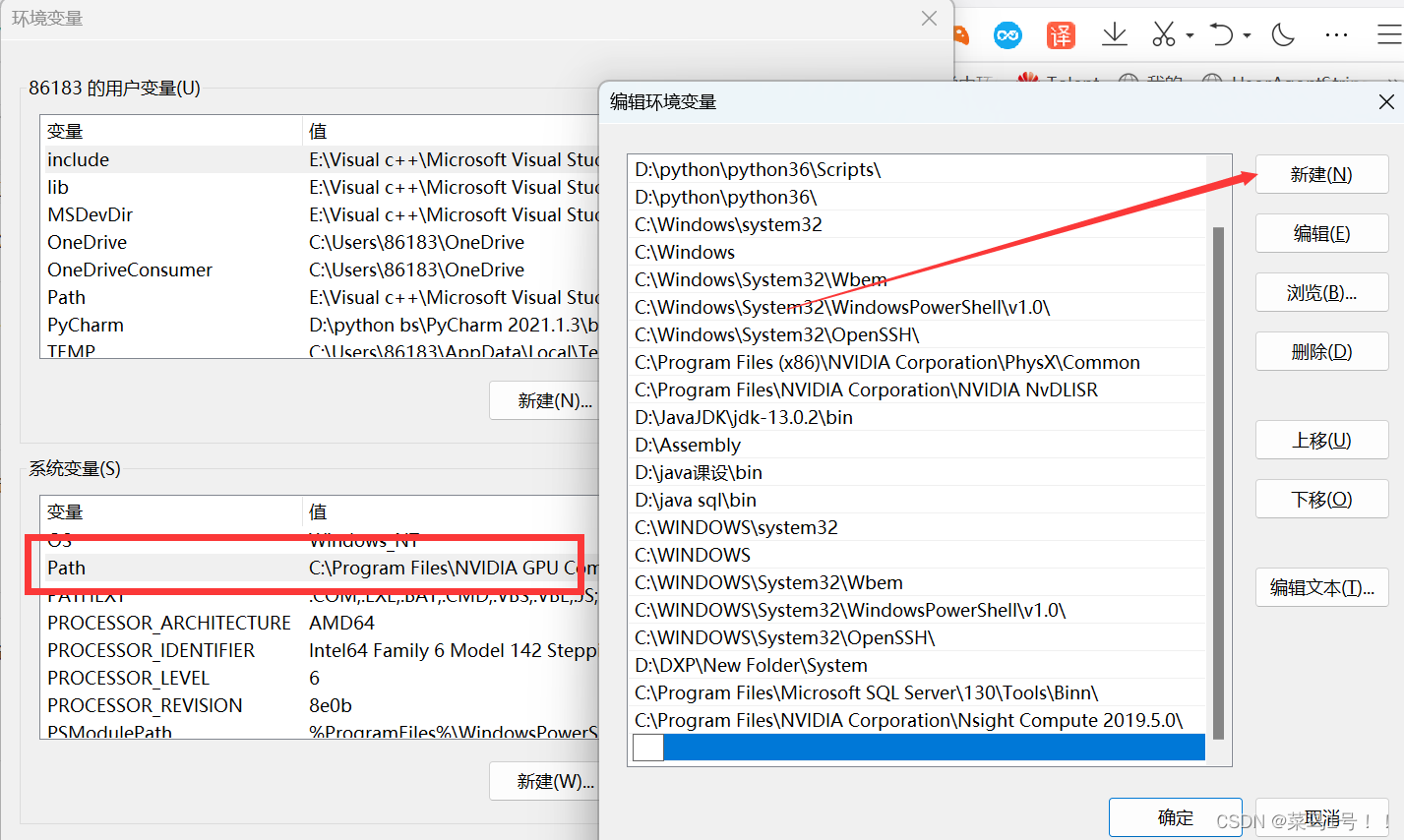Screen dimensions: 1404x840
Task: Select the D:\java sql\bin entry
Action: pyautogui.click(x=919, y=500)
